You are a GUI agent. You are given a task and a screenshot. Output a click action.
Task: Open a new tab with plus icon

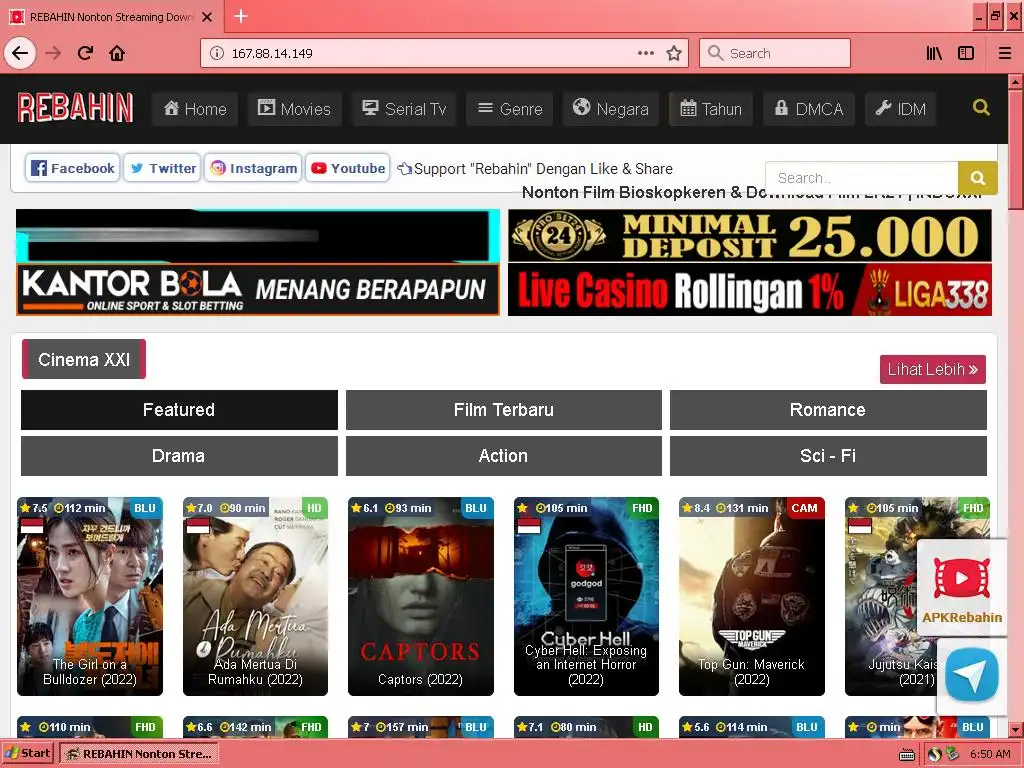point(241,16)
